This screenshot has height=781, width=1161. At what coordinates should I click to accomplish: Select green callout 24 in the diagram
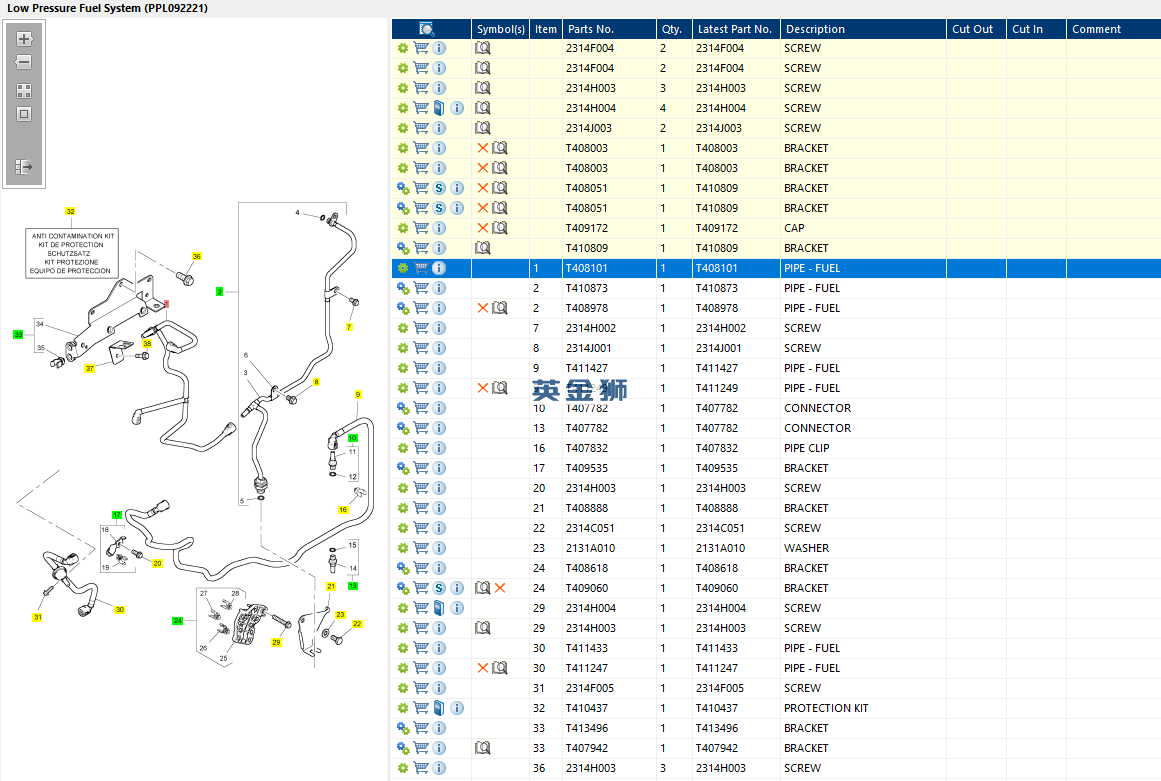(x=178, y=620)
